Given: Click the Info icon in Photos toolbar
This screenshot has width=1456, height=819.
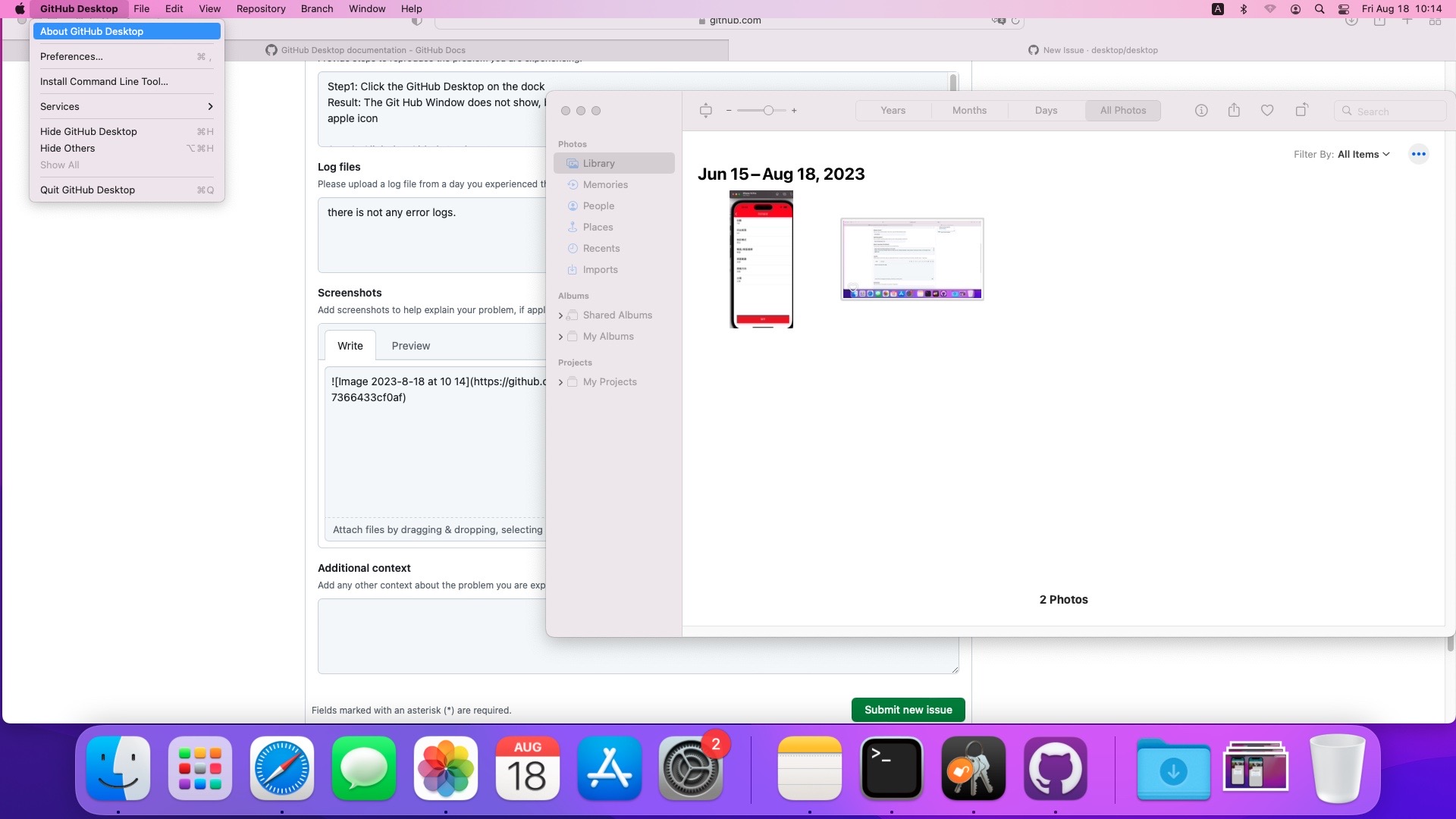Looking at the screenshot, I should pos(1201,111).
